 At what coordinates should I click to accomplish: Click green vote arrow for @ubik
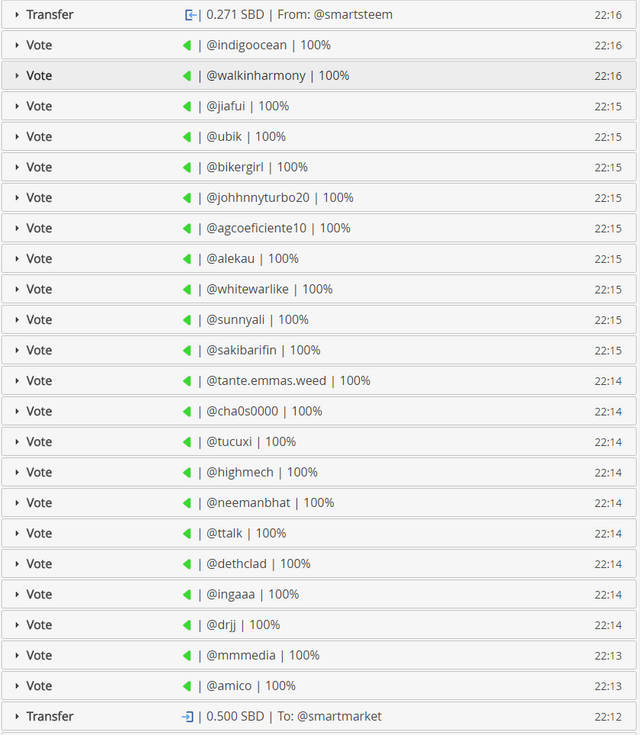(x=187, y=136)
